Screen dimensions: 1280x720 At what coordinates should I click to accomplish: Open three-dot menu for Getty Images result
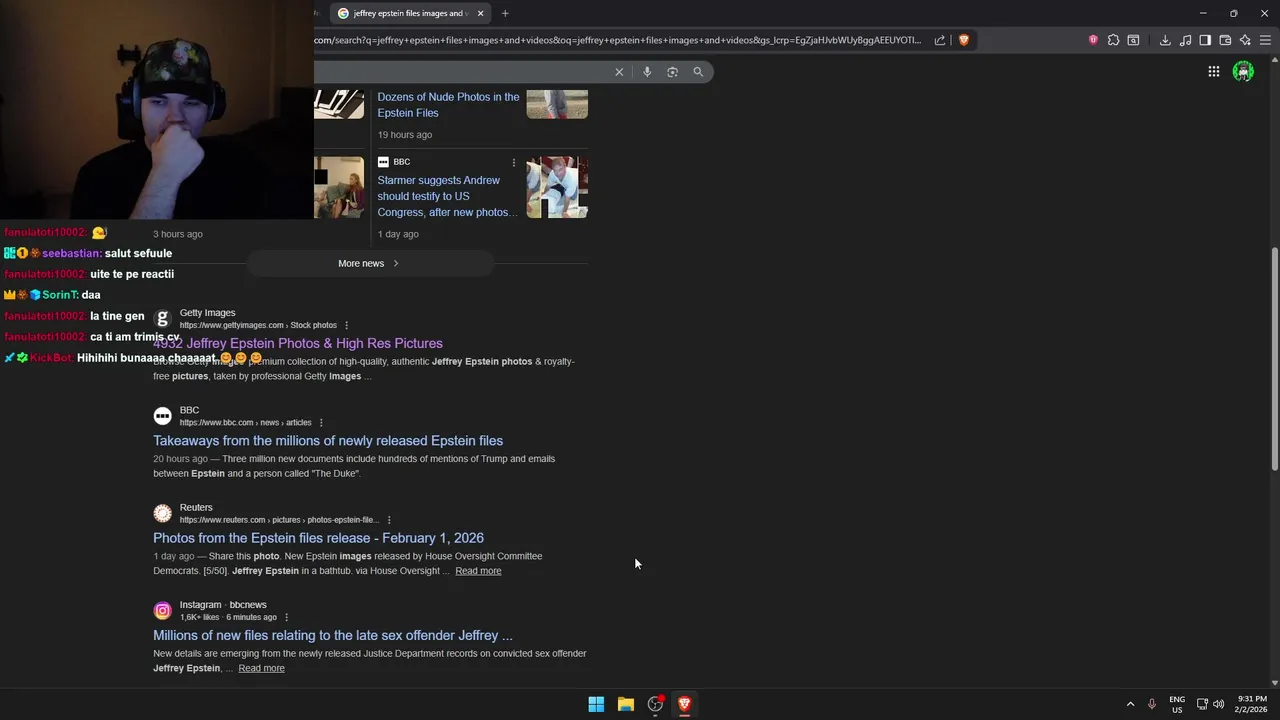pyautogui.click(x=347, y=325)
